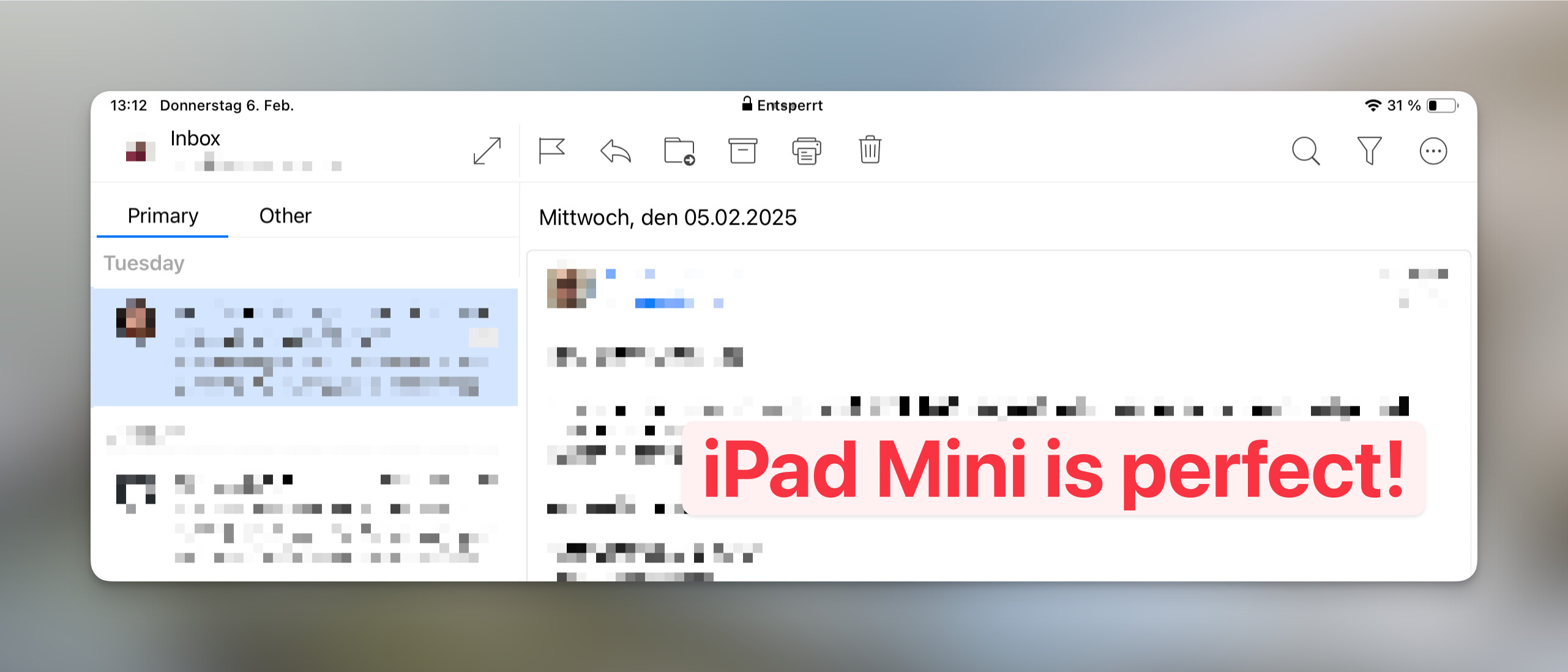Screen dimensions: 1568x672
Task: Click the Flag message icon
Action: tap(551, 151)
